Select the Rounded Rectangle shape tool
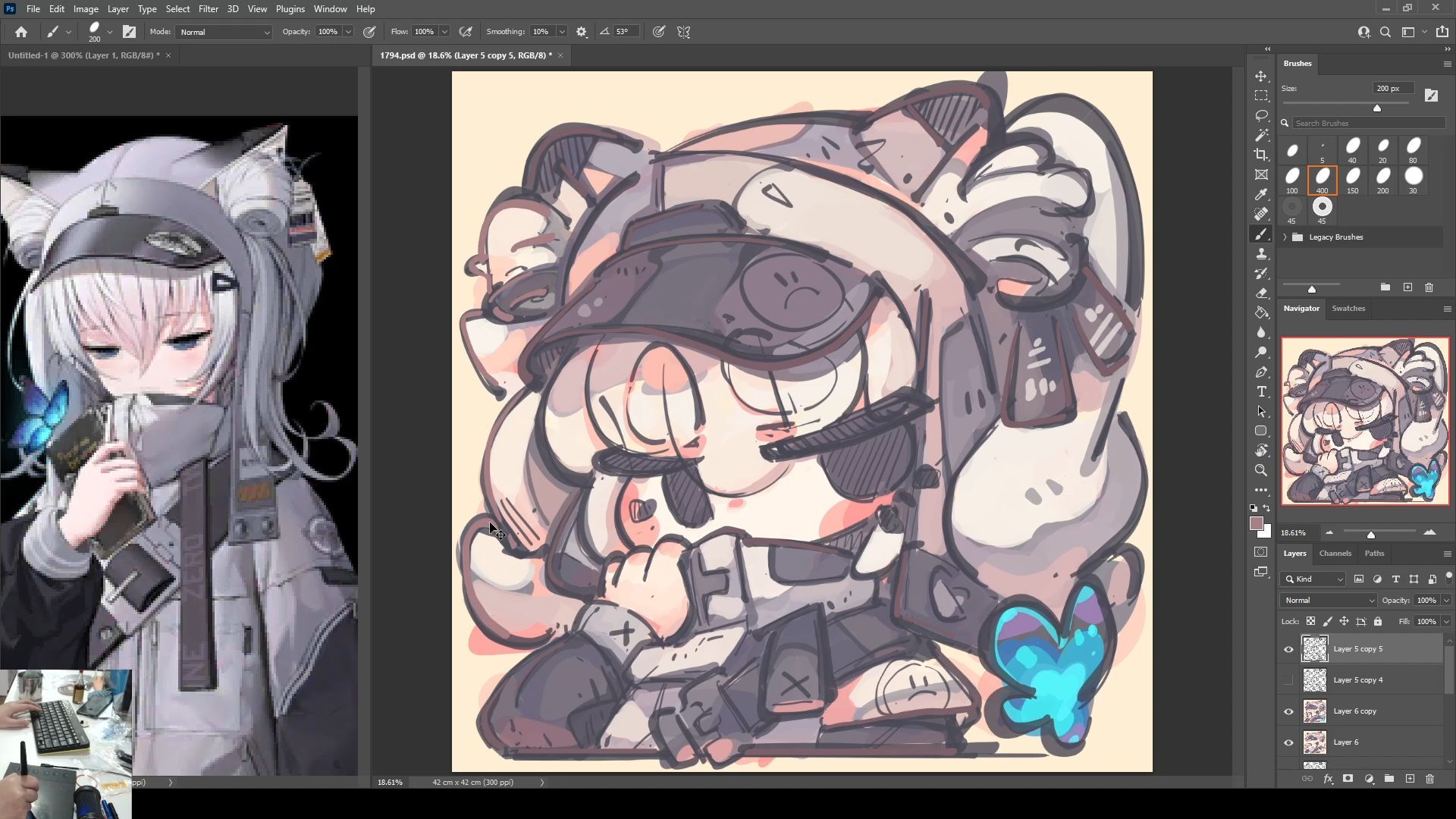The width and height of the screenshot is (1456, 819). pos(1261,431)
